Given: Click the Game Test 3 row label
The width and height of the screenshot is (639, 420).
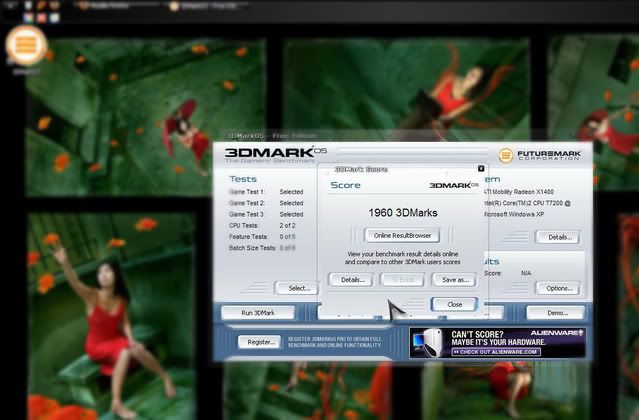Looking at the screenshot, I should coord(247,214).
